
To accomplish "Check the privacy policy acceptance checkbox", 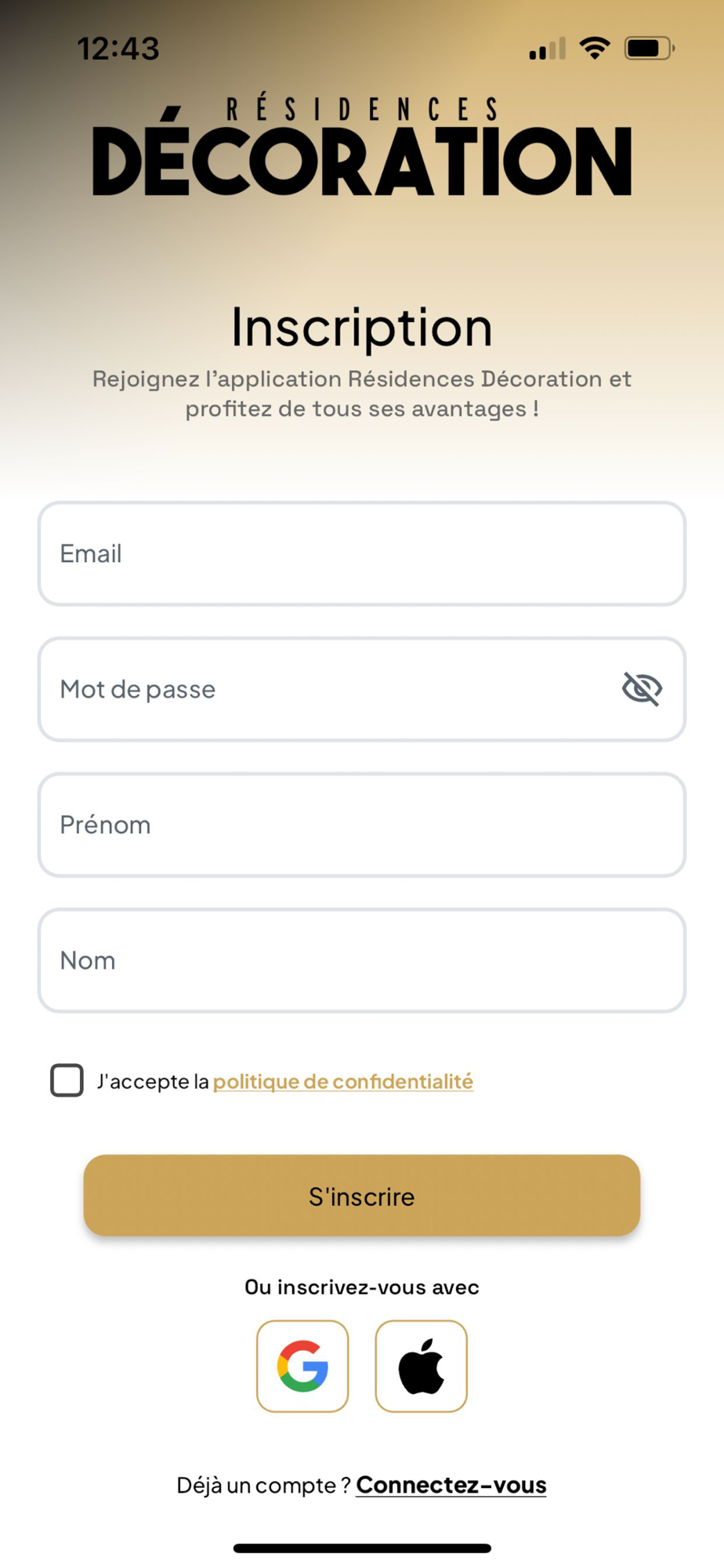I will [67, 1080].
